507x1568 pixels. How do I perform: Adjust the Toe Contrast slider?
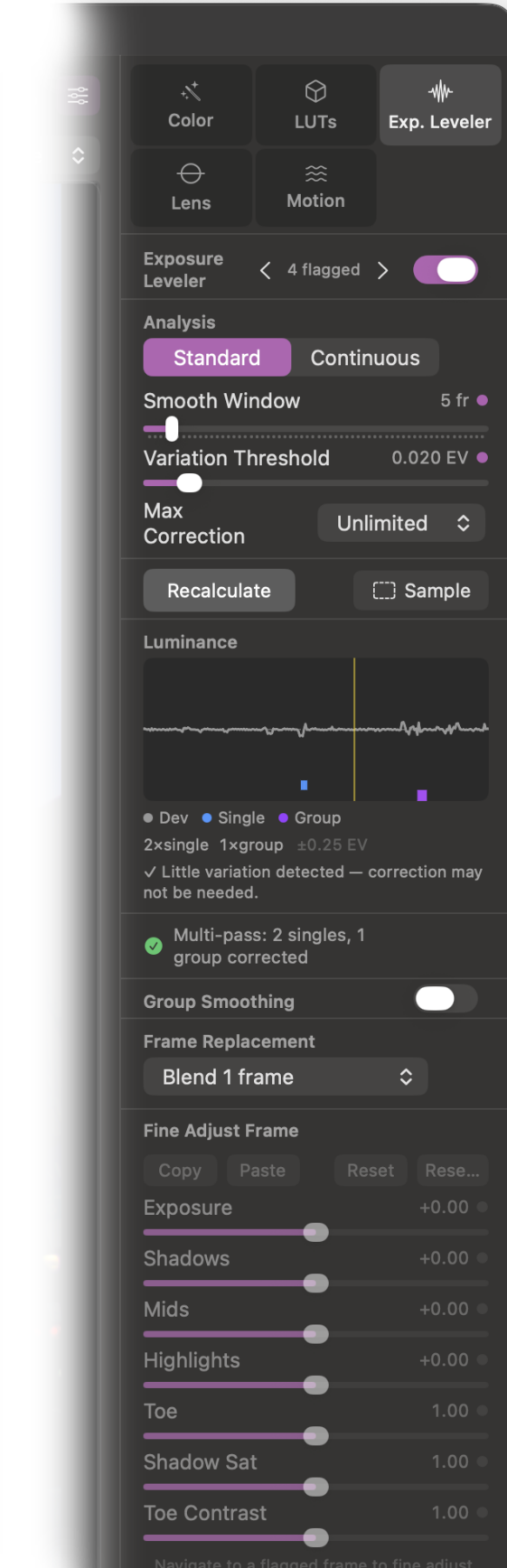click(315, 1537)
